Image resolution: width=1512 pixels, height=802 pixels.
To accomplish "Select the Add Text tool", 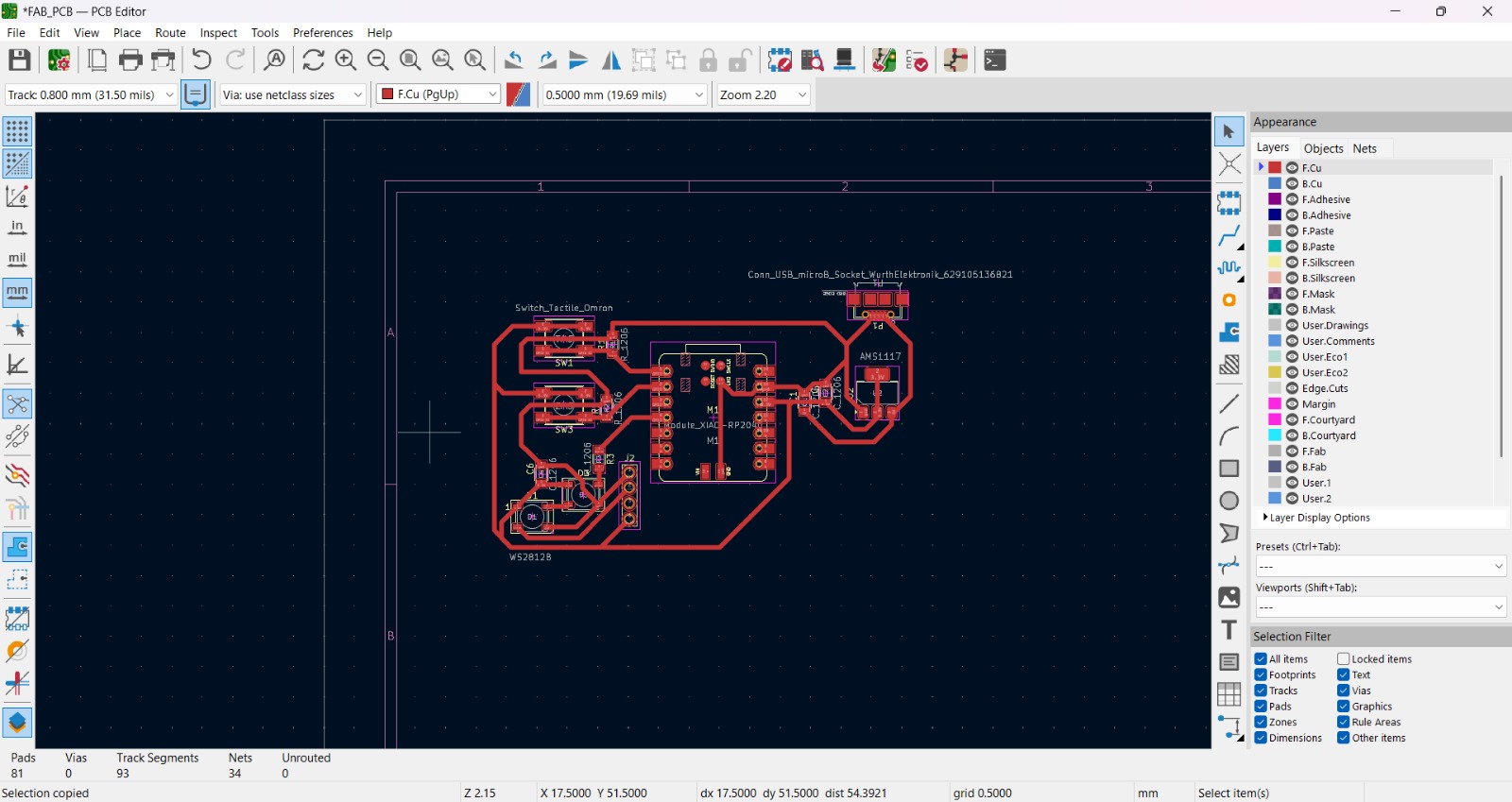I will click(1228, 630).
